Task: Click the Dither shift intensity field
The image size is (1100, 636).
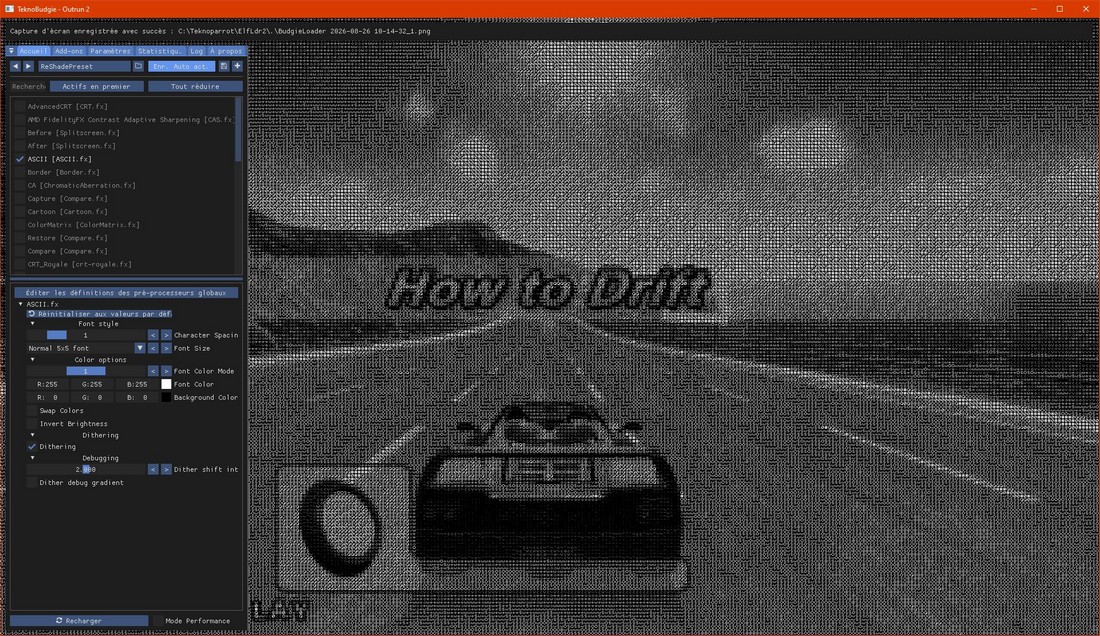Action: pos(86,469)
